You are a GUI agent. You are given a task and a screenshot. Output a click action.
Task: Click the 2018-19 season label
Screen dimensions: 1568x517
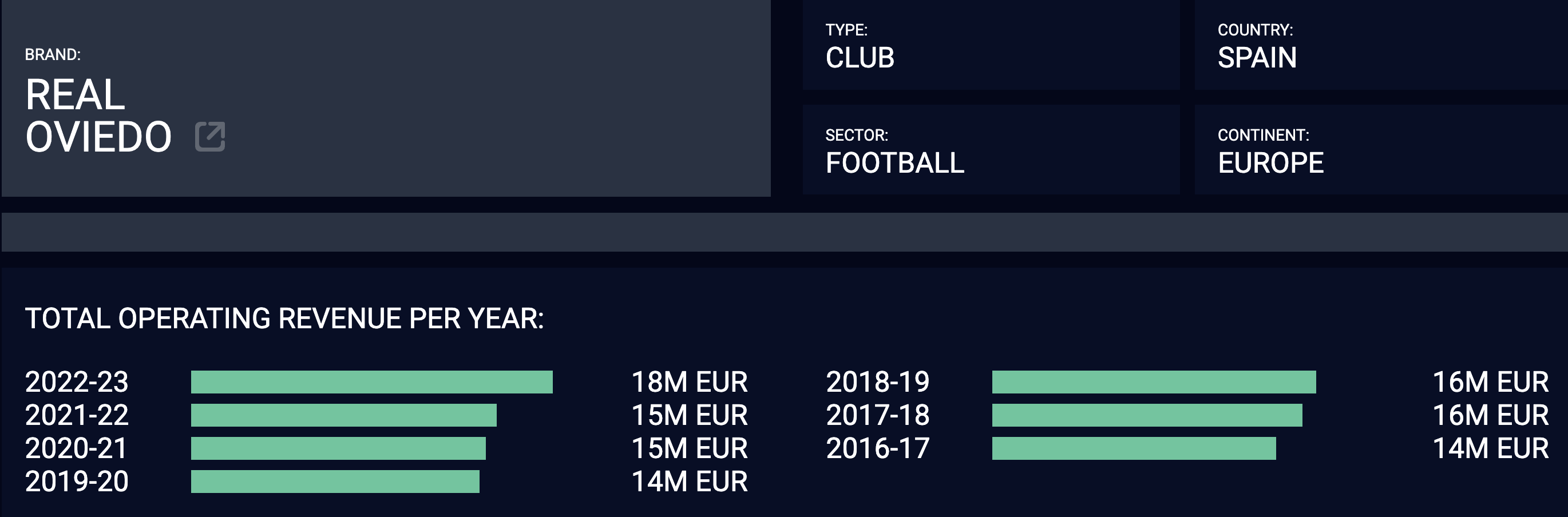878,382
